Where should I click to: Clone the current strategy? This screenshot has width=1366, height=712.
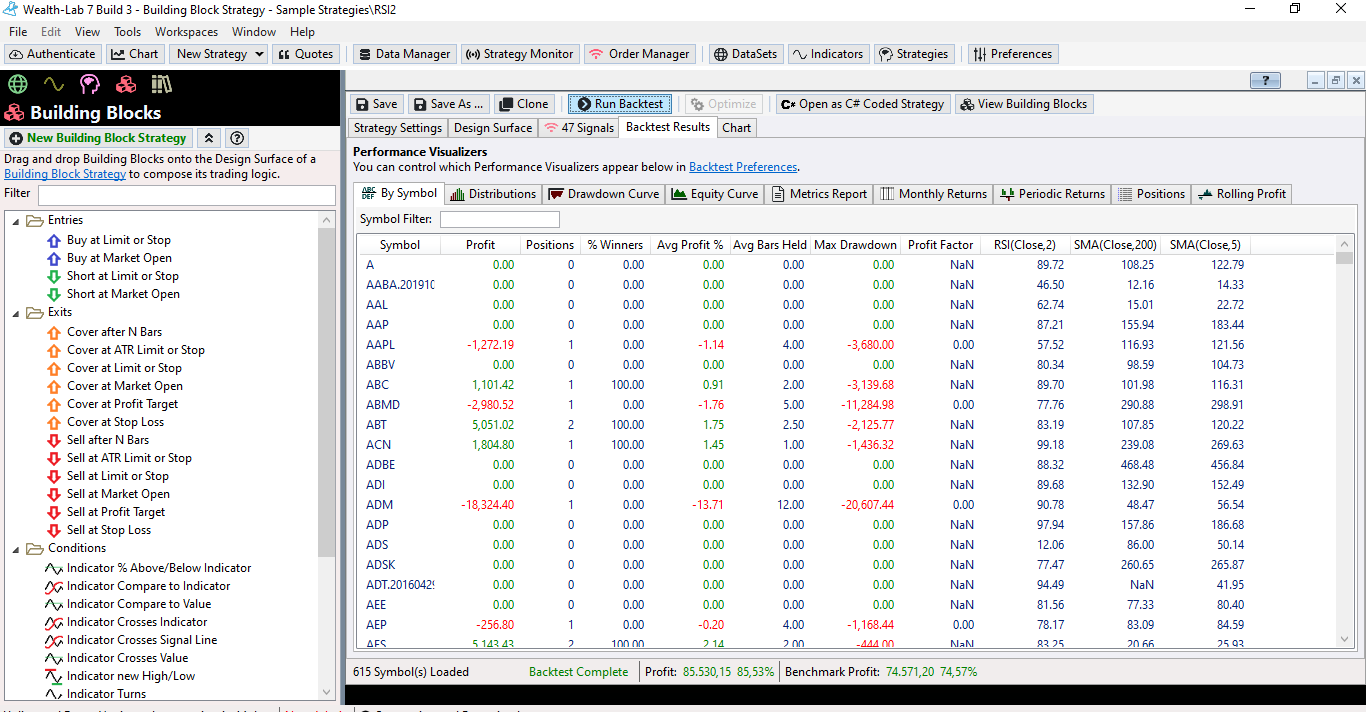point(524,104)
